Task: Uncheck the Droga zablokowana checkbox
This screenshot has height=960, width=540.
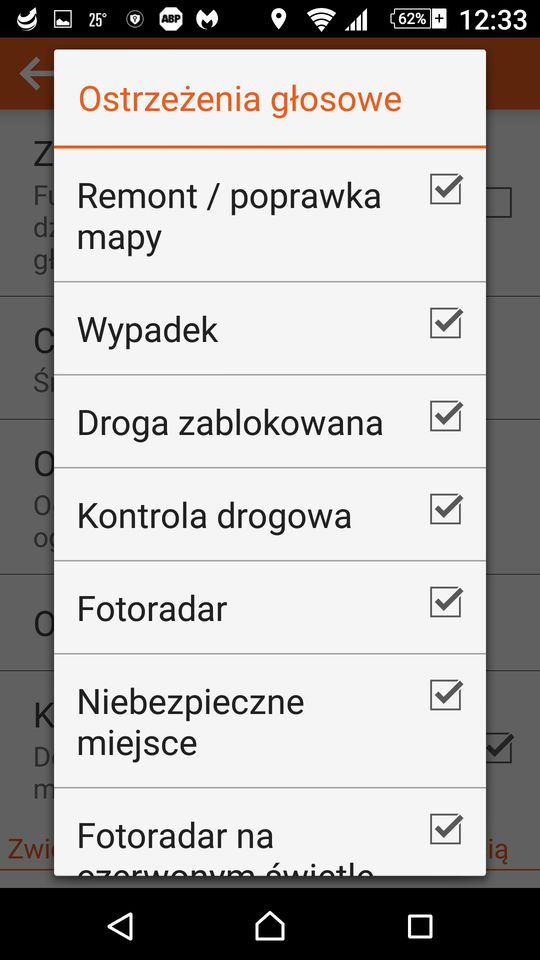Action: click(x=446, y=416)
